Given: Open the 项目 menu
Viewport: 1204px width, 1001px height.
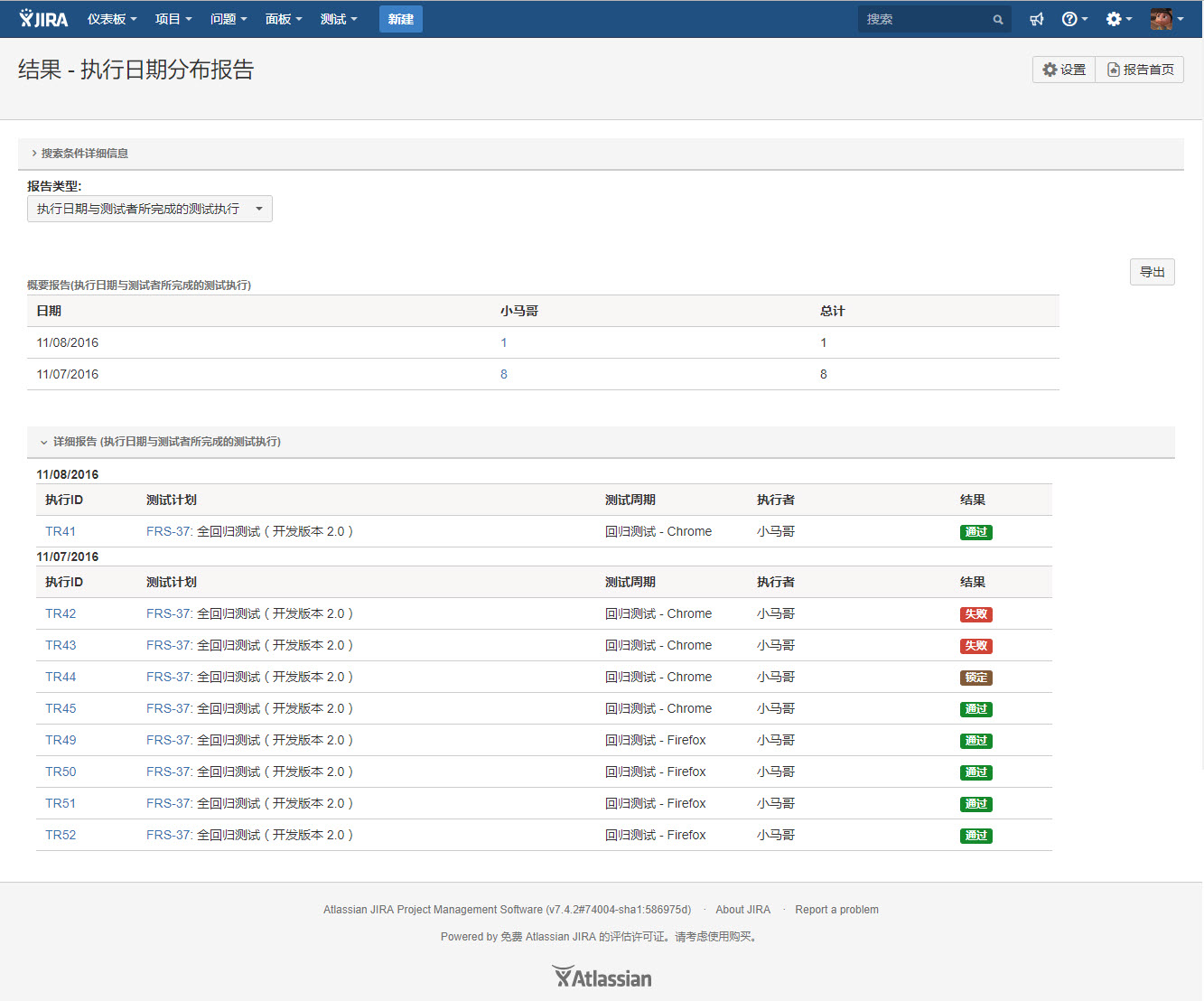Looking at the screenshot, I should (x=173, y=19).
